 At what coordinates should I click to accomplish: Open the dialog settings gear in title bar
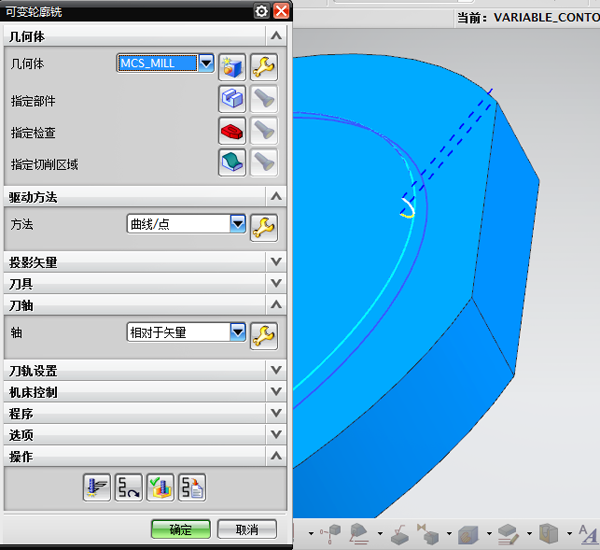point(261,11)
